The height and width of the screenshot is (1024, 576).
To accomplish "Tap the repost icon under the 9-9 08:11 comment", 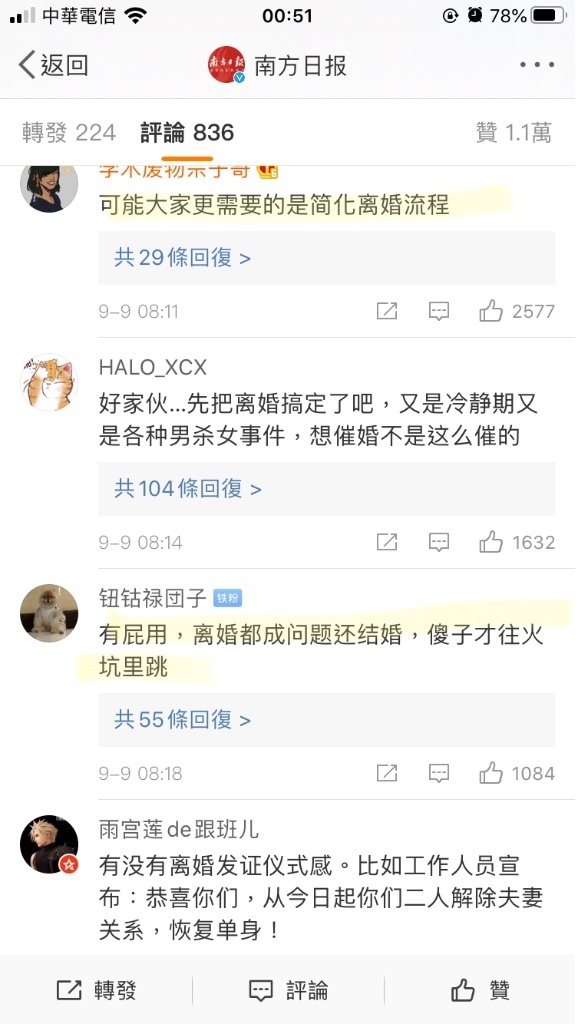I will (387, 312).
